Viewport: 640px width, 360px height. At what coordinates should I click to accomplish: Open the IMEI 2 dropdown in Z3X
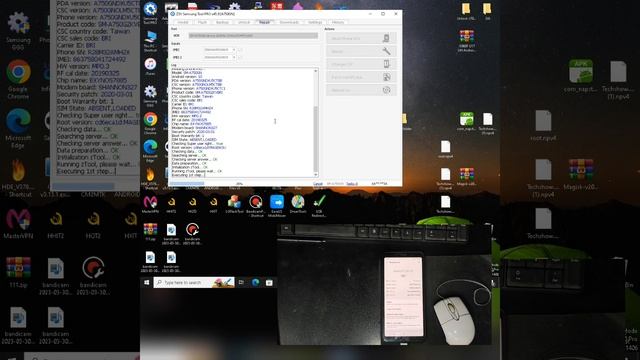220,57
